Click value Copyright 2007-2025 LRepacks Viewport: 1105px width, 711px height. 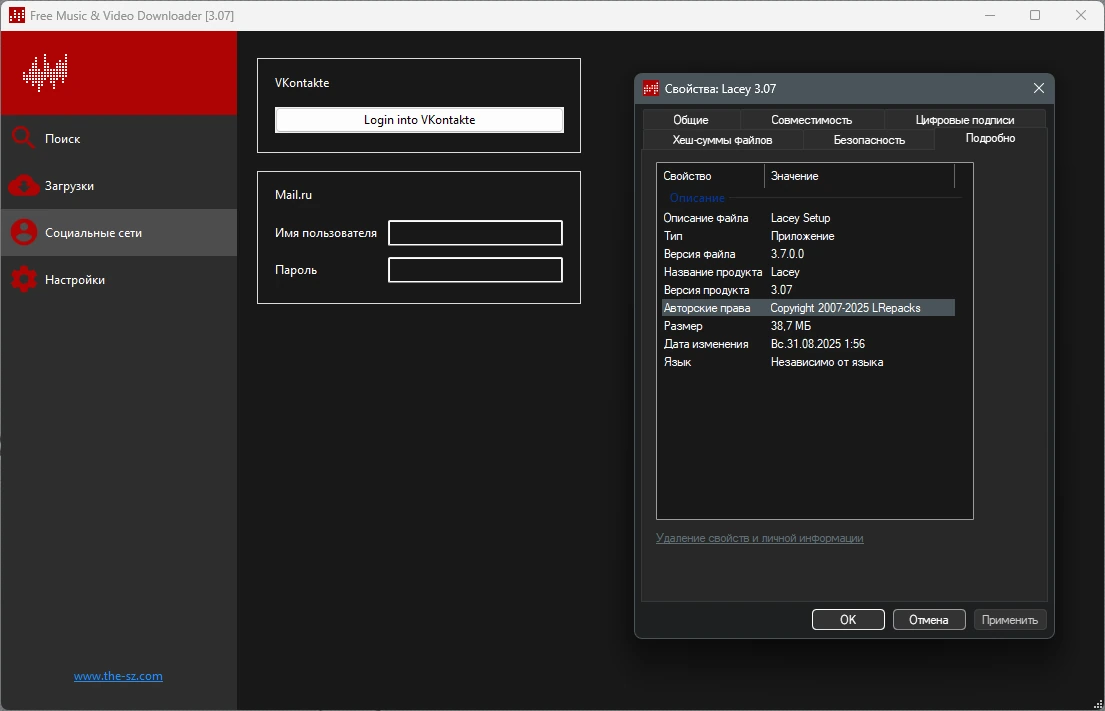pos(846,308)
